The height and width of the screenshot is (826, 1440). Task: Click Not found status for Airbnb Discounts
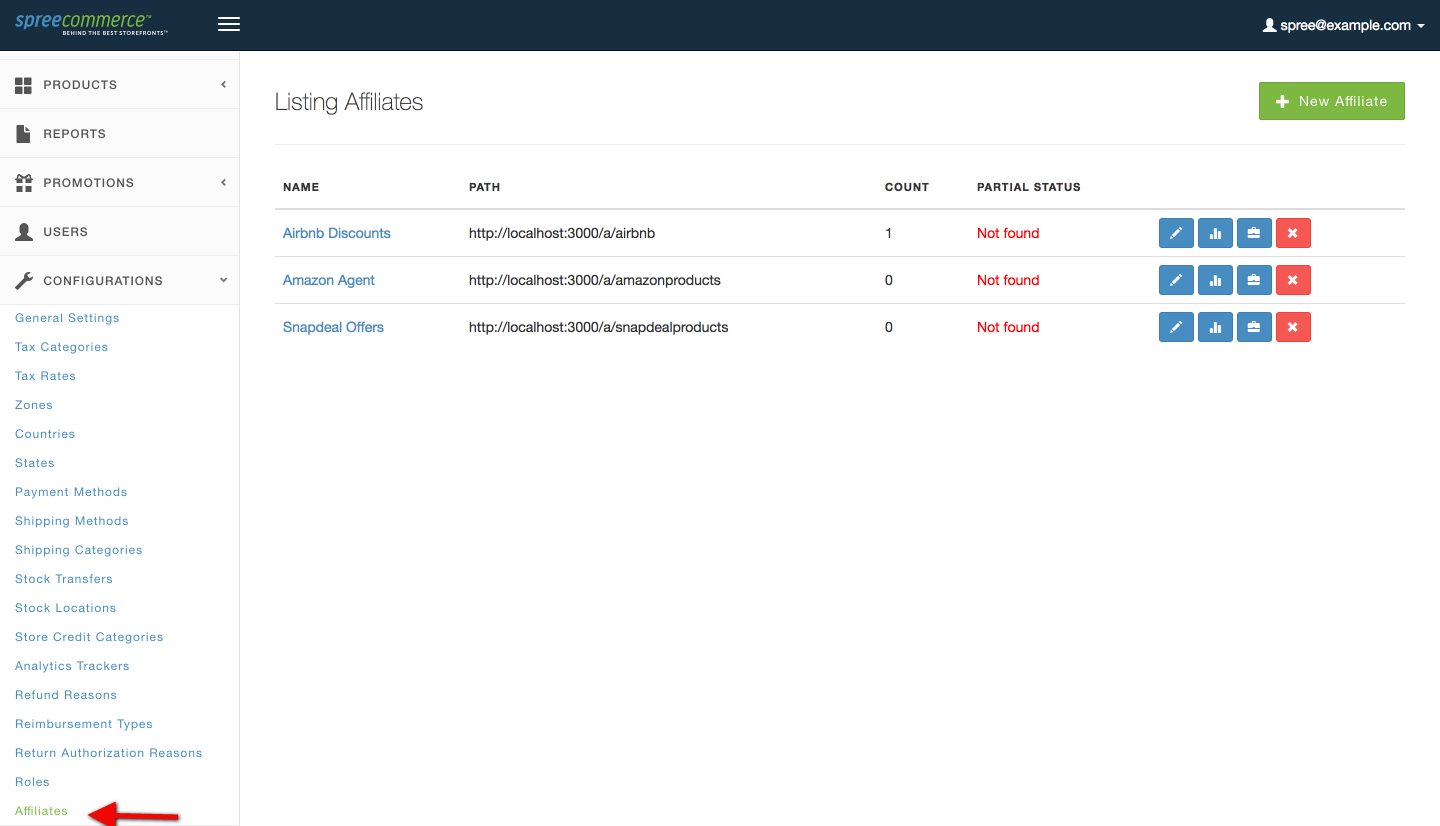1008,233
